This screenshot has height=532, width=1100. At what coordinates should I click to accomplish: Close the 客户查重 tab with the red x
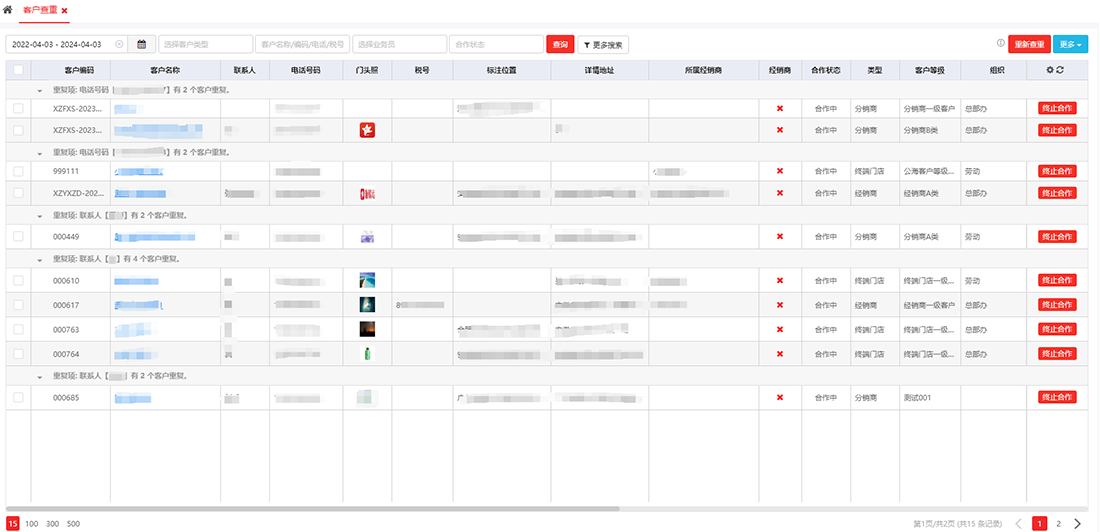click(x=65, y=10)
